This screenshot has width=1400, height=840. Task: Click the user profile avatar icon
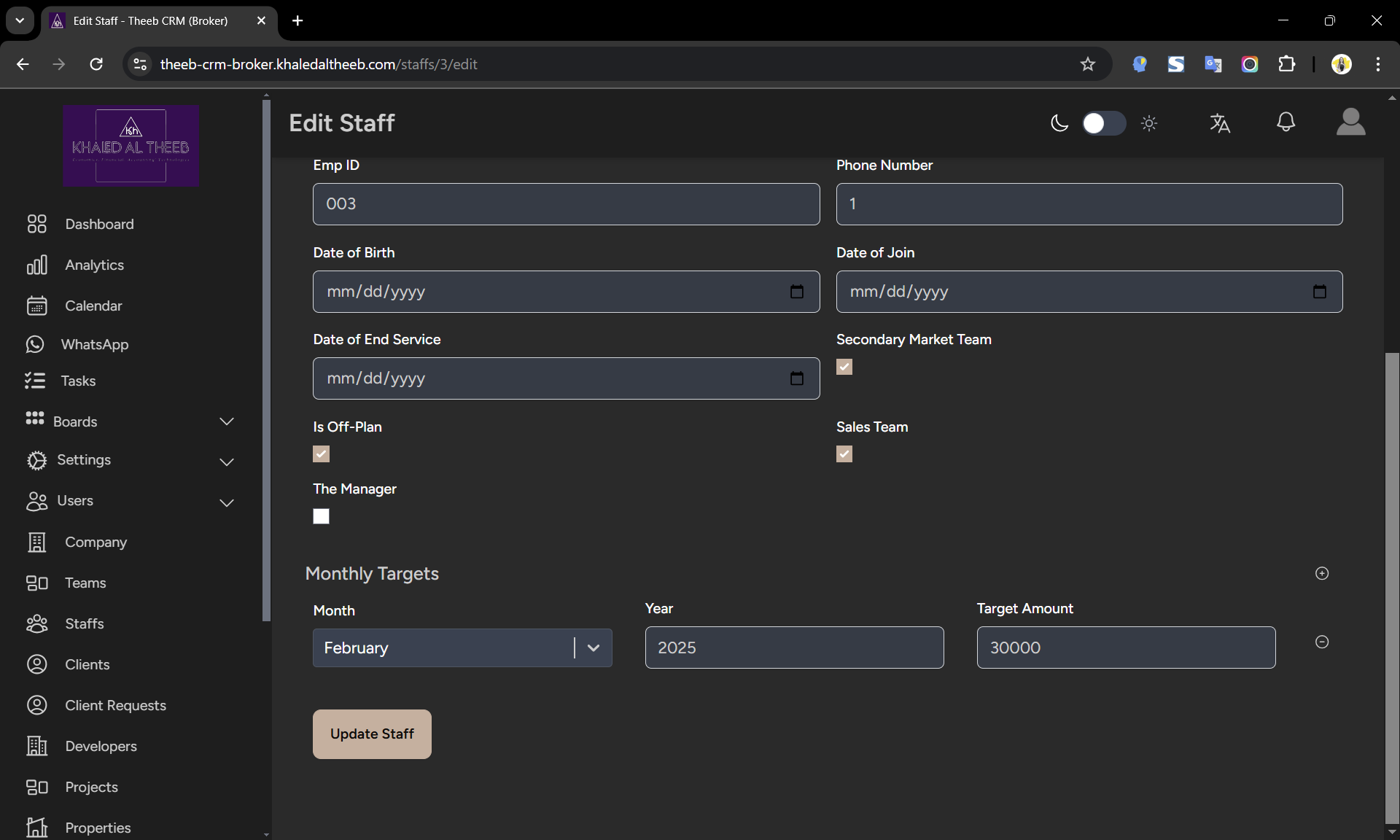pyautogui.click(x=1350, y=122)
